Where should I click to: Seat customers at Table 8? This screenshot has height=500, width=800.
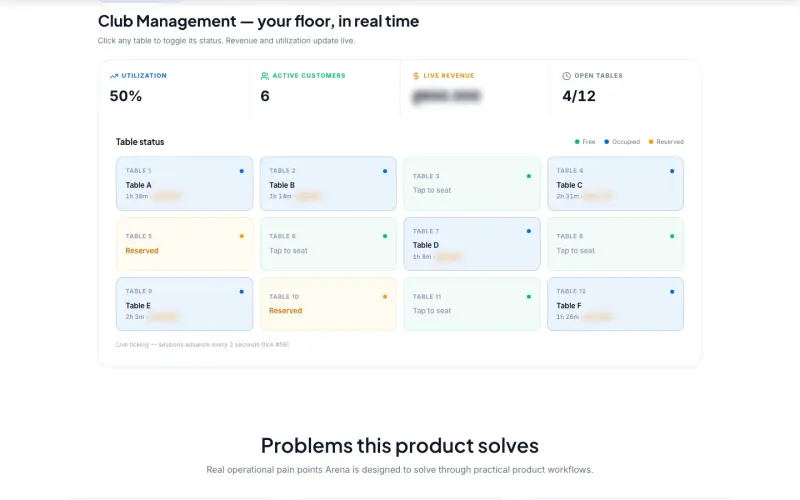pos(615,244)
